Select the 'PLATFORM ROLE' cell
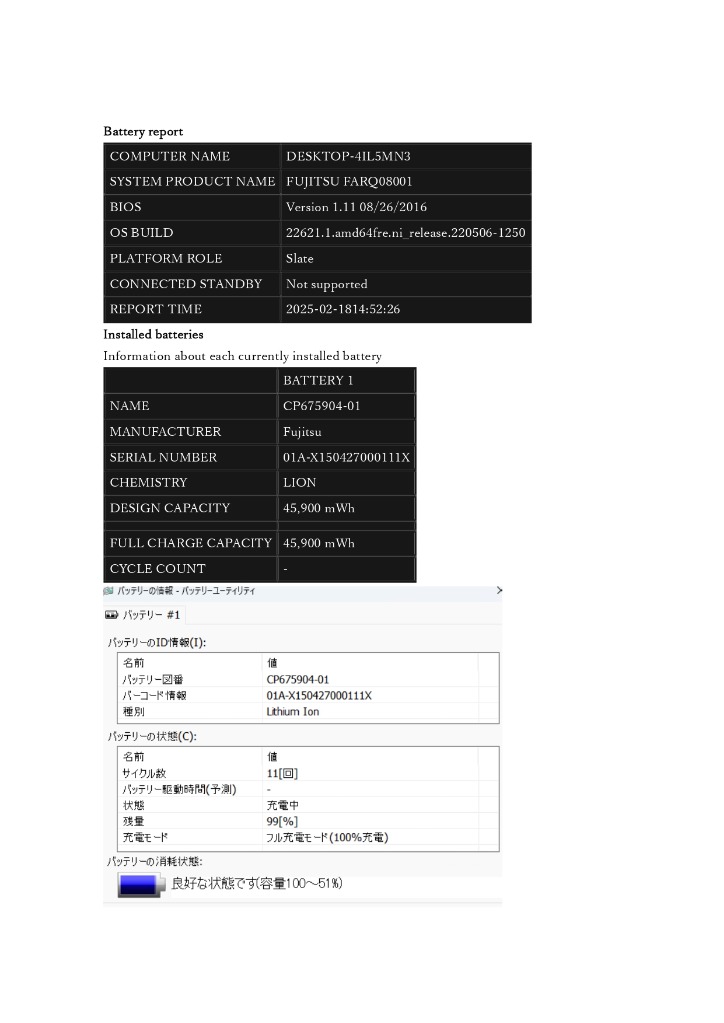This screenshot has width=724, height=1023. coord(192,258)
